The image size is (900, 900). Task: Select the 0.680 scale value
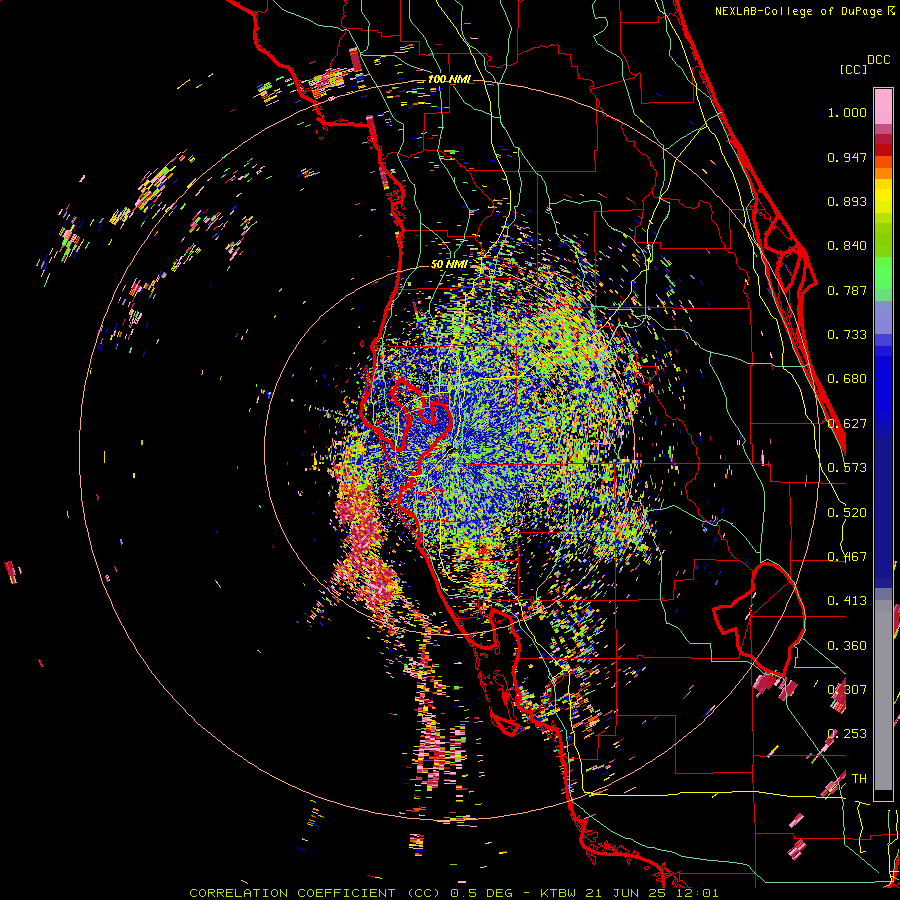click(847, 379)
